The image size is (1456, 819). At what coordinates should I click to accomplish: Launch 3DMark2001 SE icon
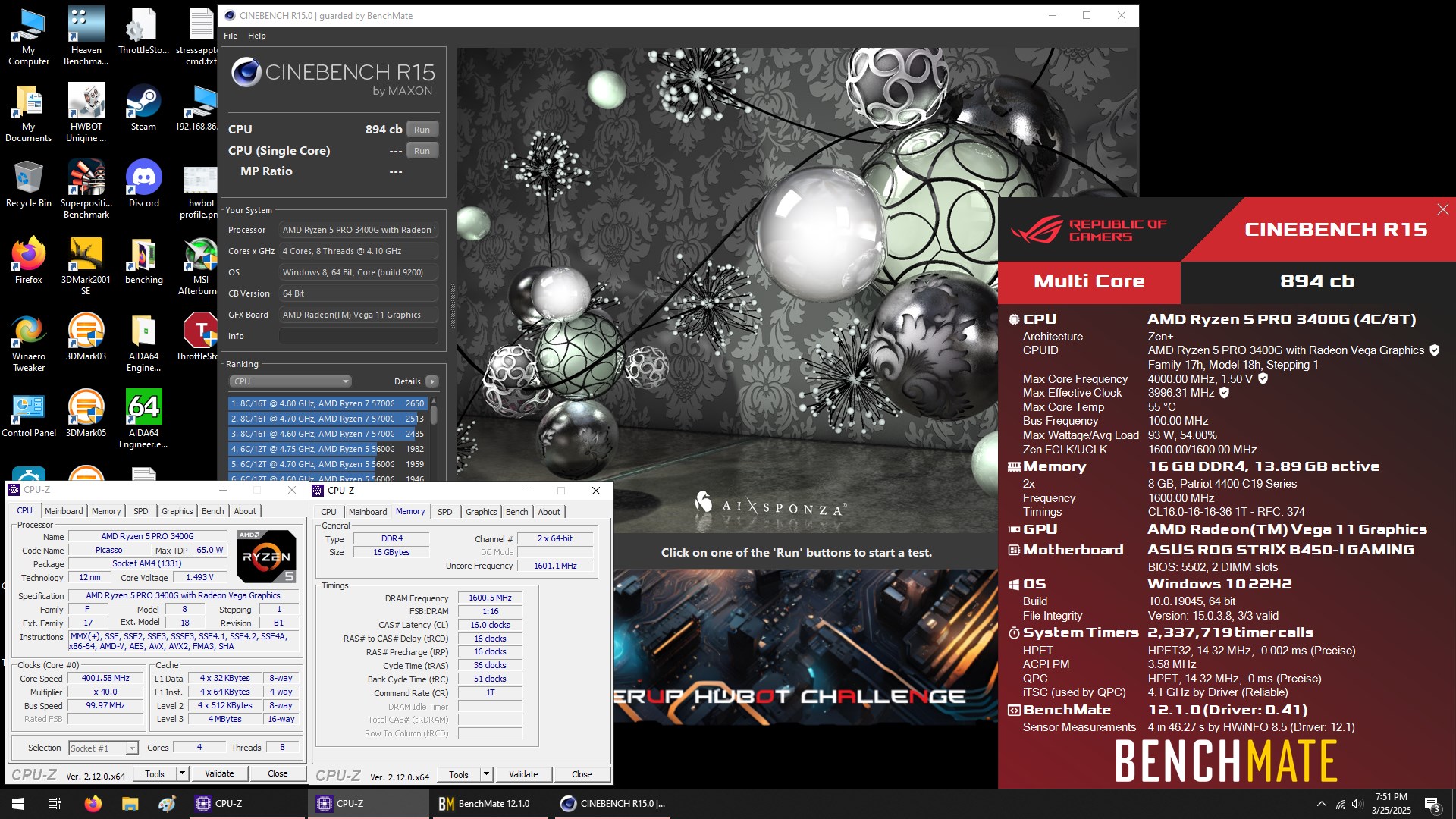pyautogui.click(x=86, y=266)
